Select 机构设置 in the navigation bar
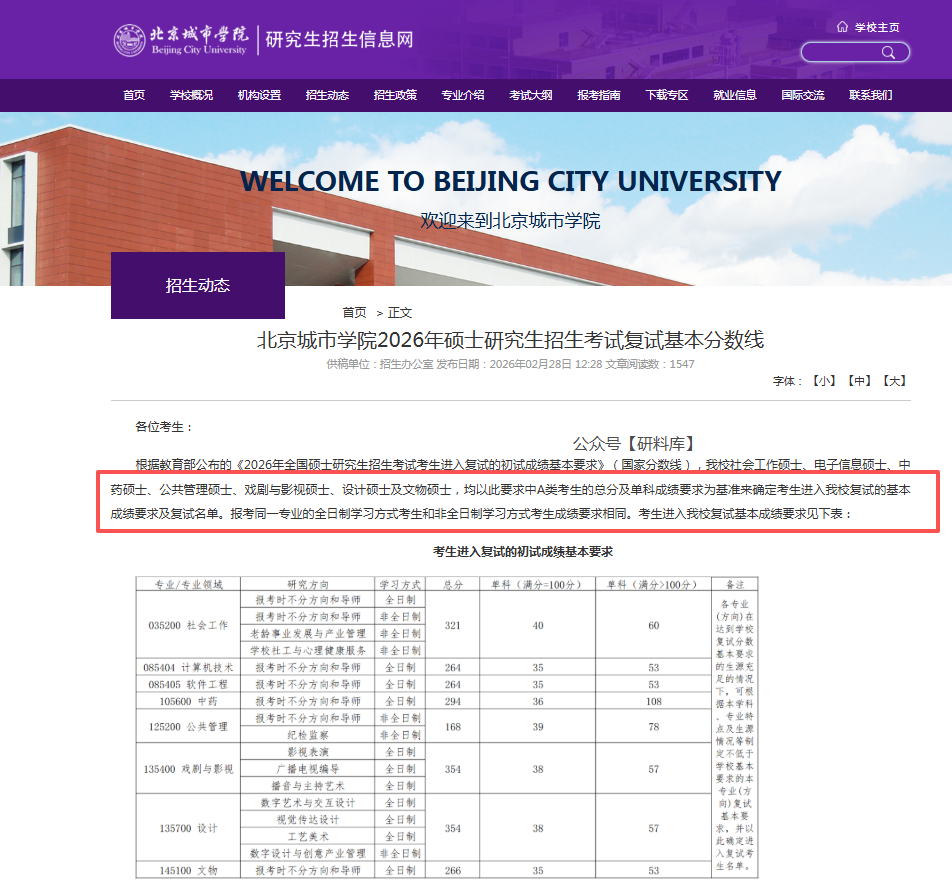 pyautogui.click(x=259, y=95)
